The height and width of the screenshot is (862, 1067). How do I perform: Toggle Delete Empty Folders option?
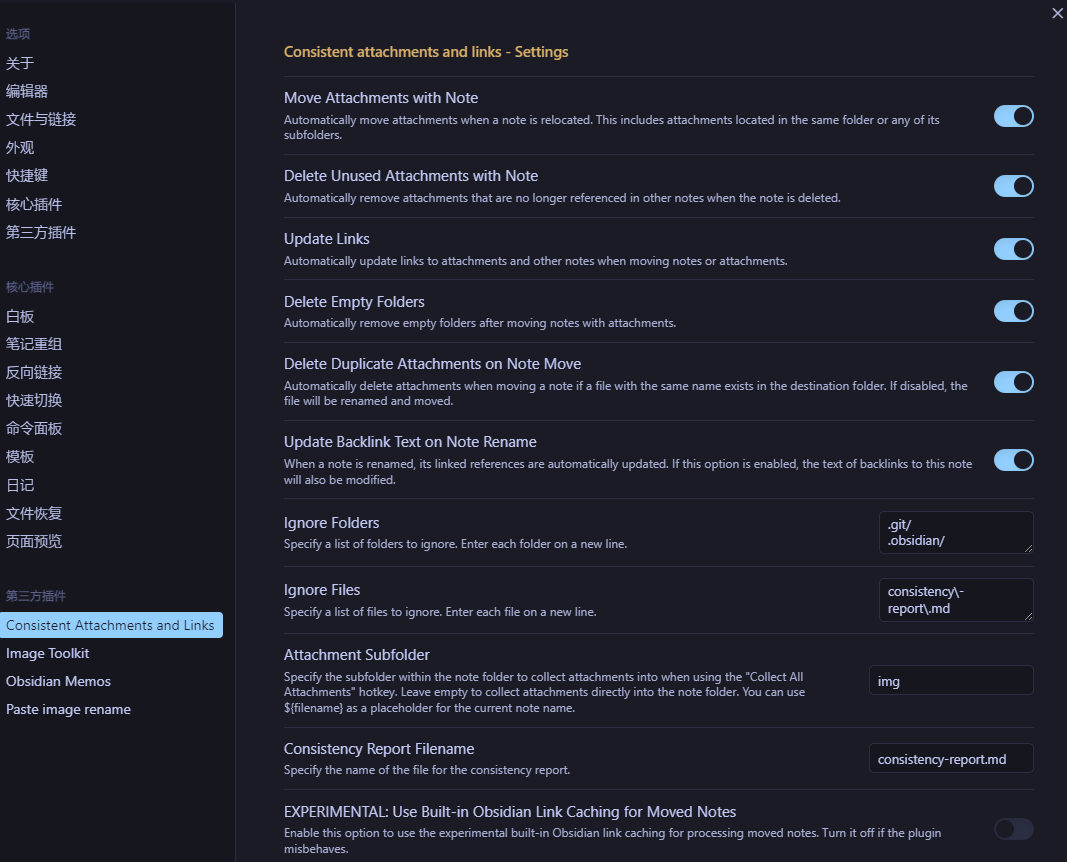pos(1013,311)
